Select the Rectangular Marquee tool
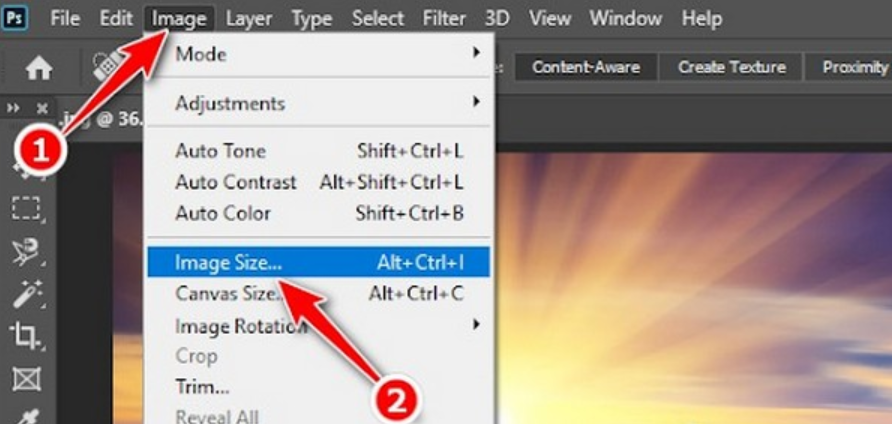 pos(26,209)
